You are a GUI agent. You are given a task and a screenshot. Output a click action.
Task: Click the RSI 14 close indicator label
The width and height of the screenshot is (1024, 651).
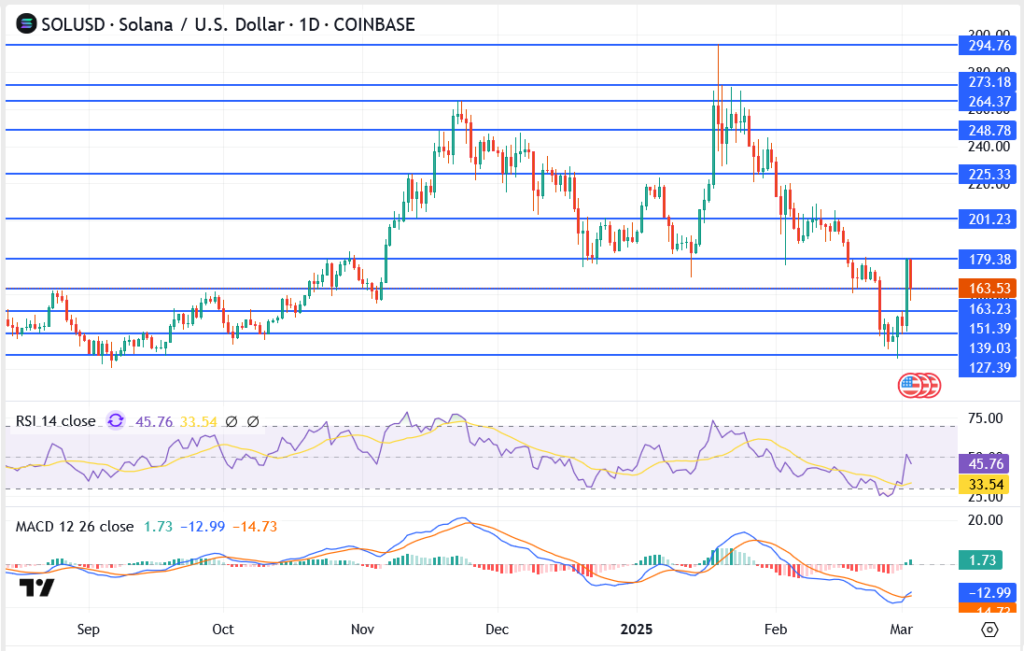(x=56, y=421)
